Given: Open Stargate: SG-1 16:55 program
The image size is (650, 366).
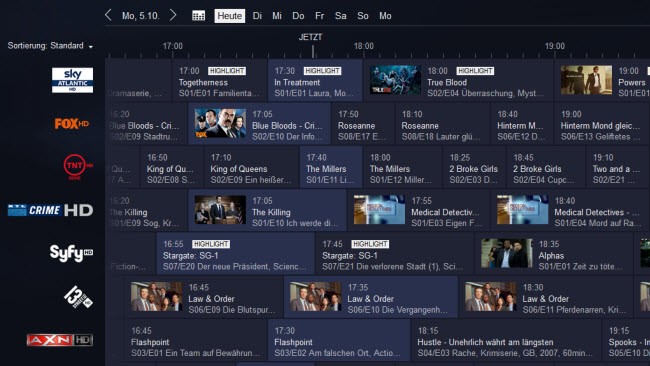Looking at the screenshot, I should 235,254.
